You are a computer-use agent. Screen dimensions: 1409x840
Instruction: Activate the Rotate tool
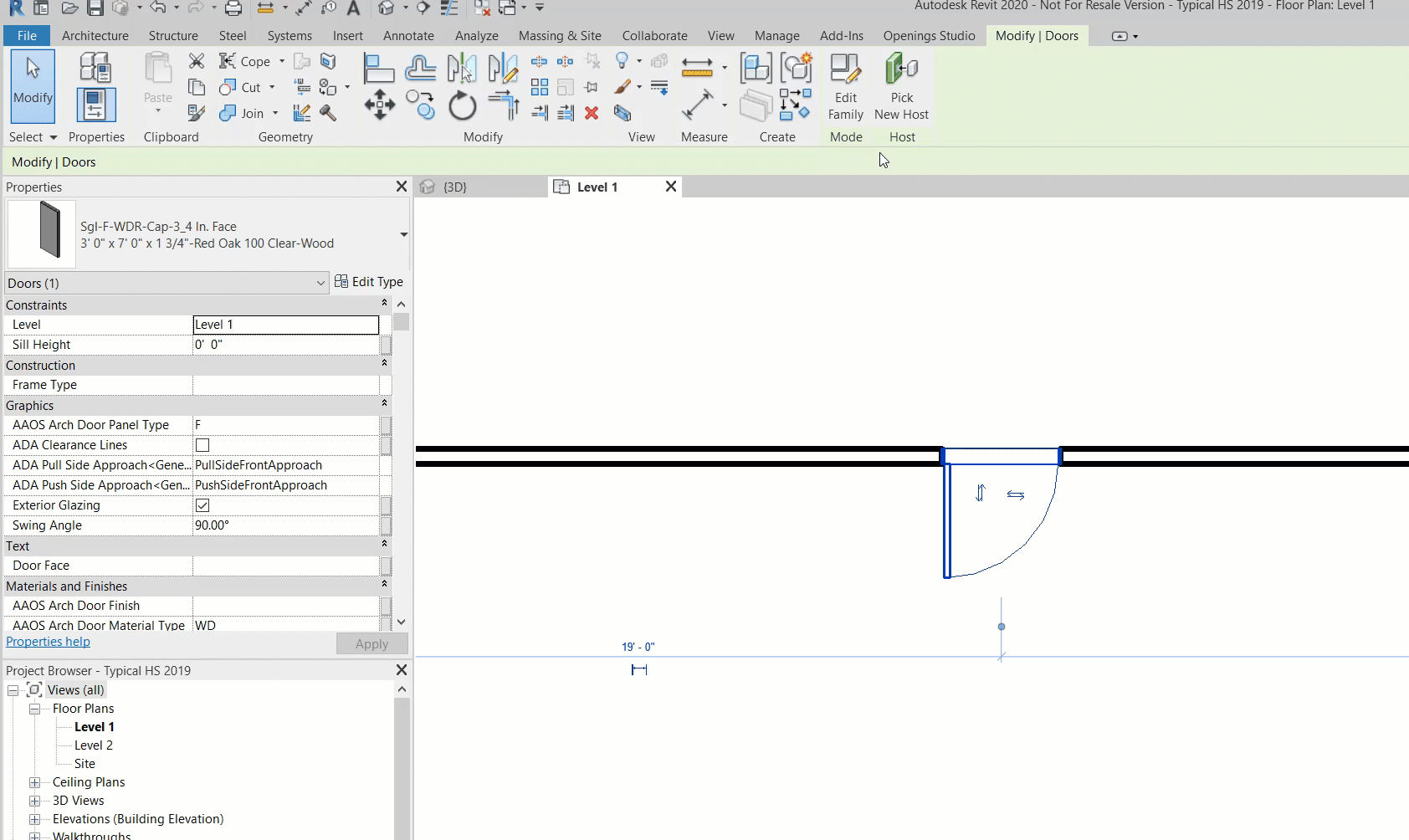click(463, 106)
